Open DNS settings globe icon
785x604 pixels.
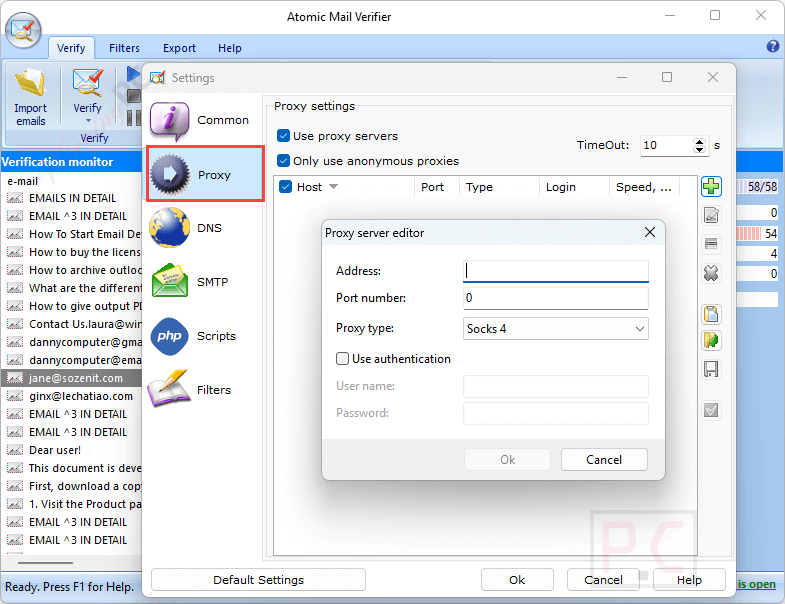tap(170, 228)
